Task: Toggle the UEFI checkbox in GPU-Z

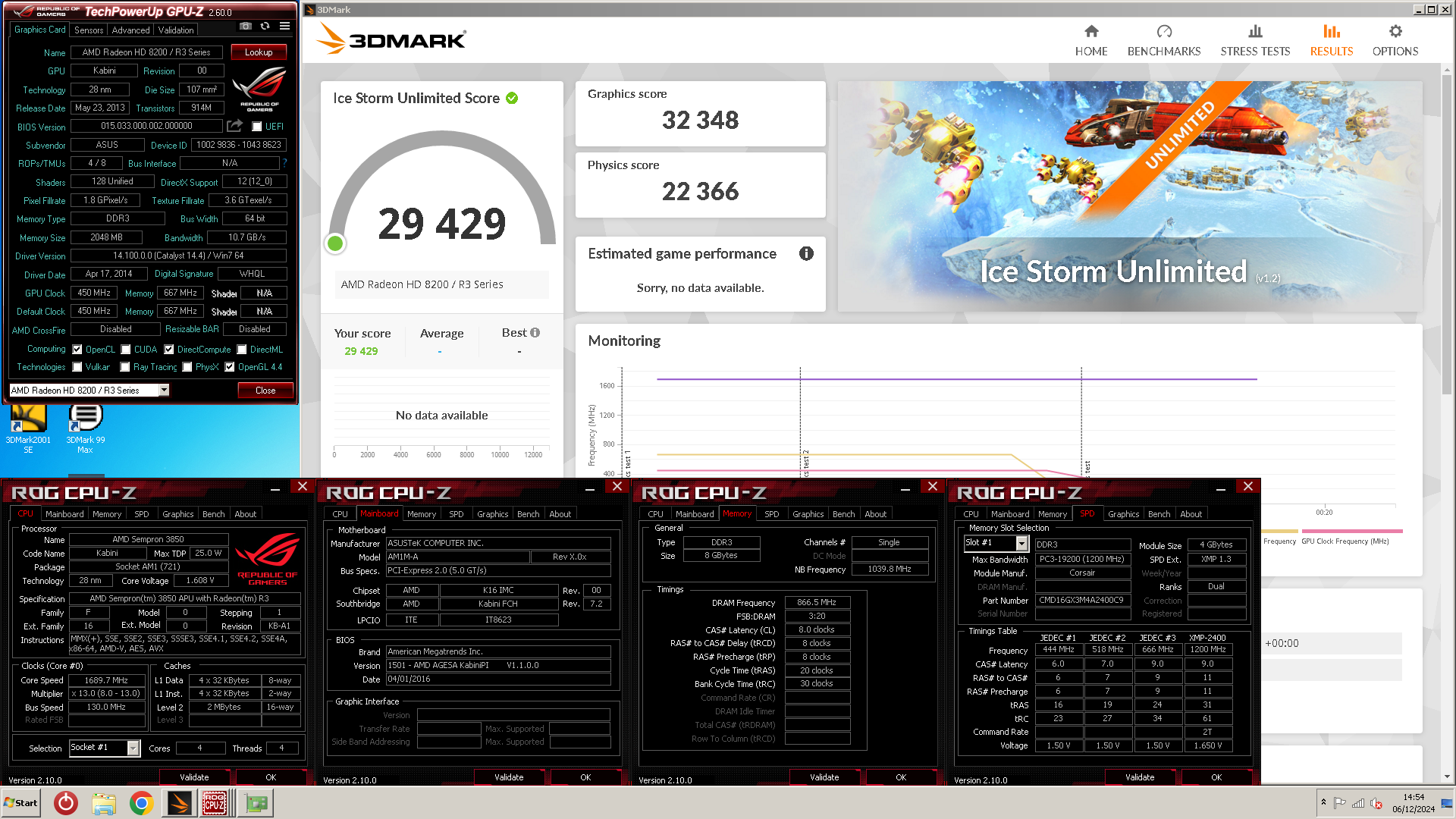Action: point(257,127)
